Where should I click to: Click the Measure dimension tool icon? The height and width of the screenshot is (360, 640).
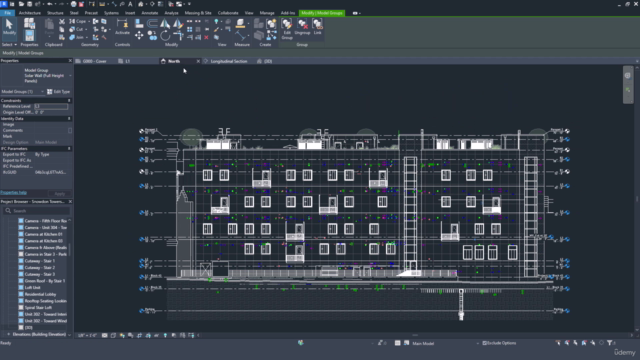[240, 36]
